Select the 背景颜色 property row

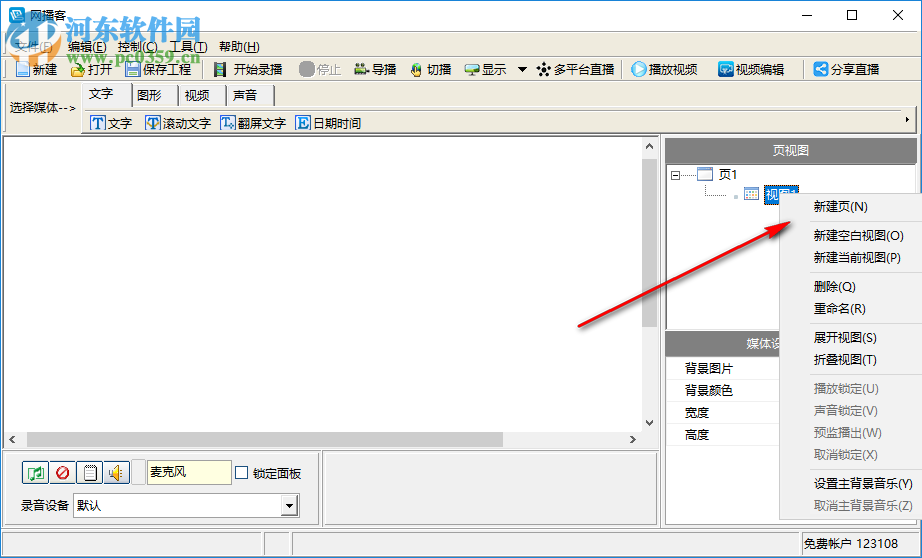(723, 390)
